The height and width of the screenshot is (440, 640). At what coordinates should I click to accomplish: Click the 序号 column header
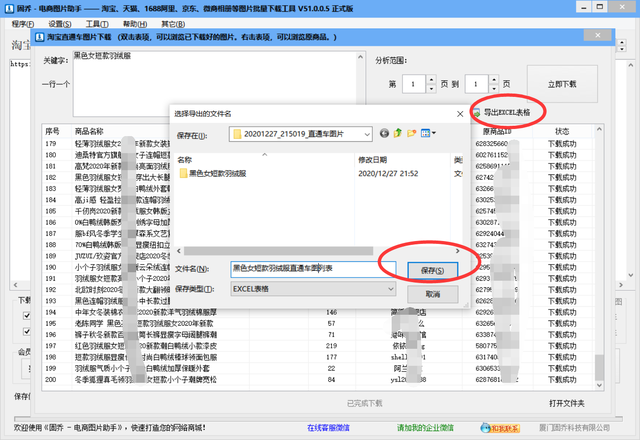[x=56, y=131]
